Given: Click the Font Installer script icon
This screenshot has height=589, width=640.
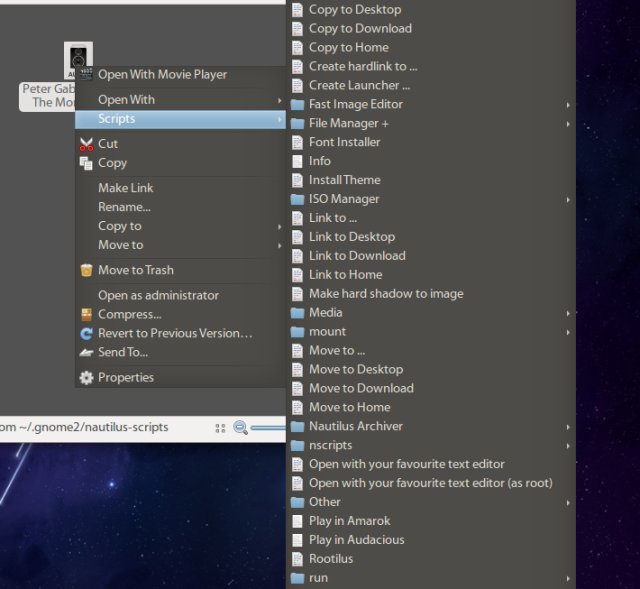Looking at the screenshot, I should (x=297, y=142).
